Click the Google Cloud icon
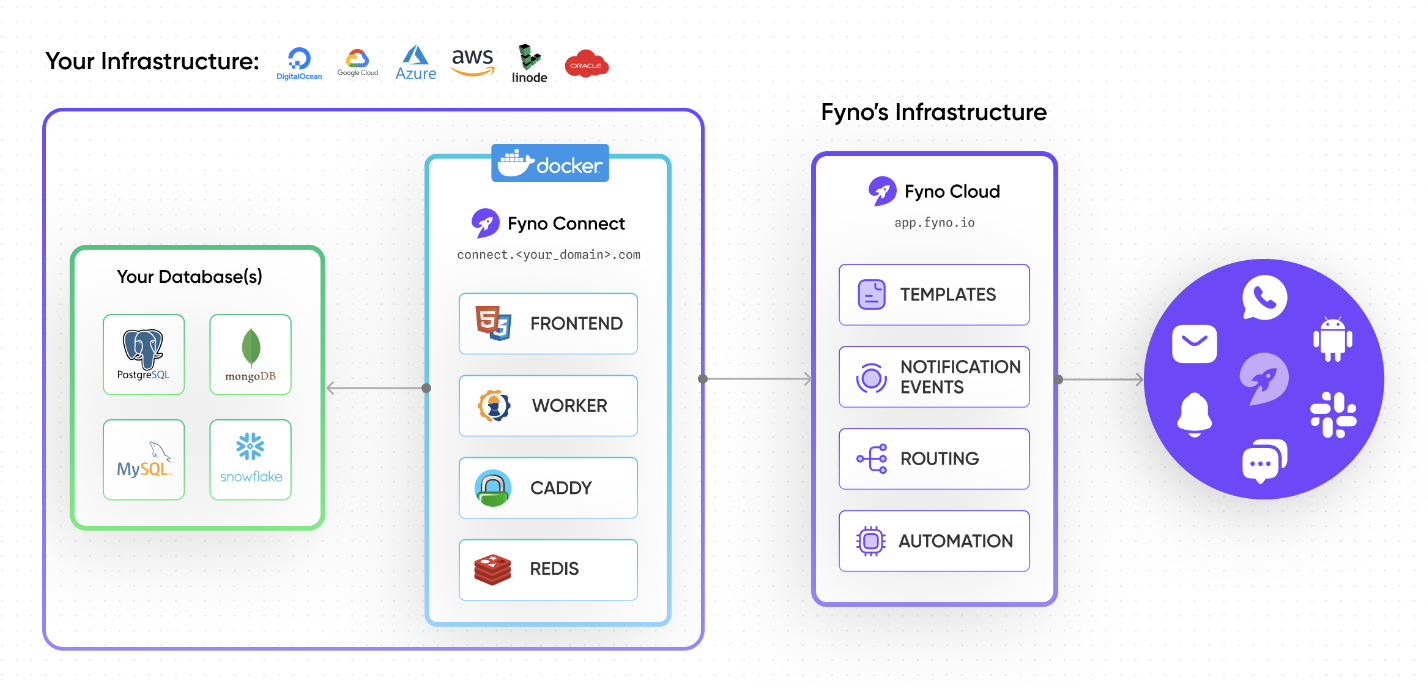 point(357,61)
